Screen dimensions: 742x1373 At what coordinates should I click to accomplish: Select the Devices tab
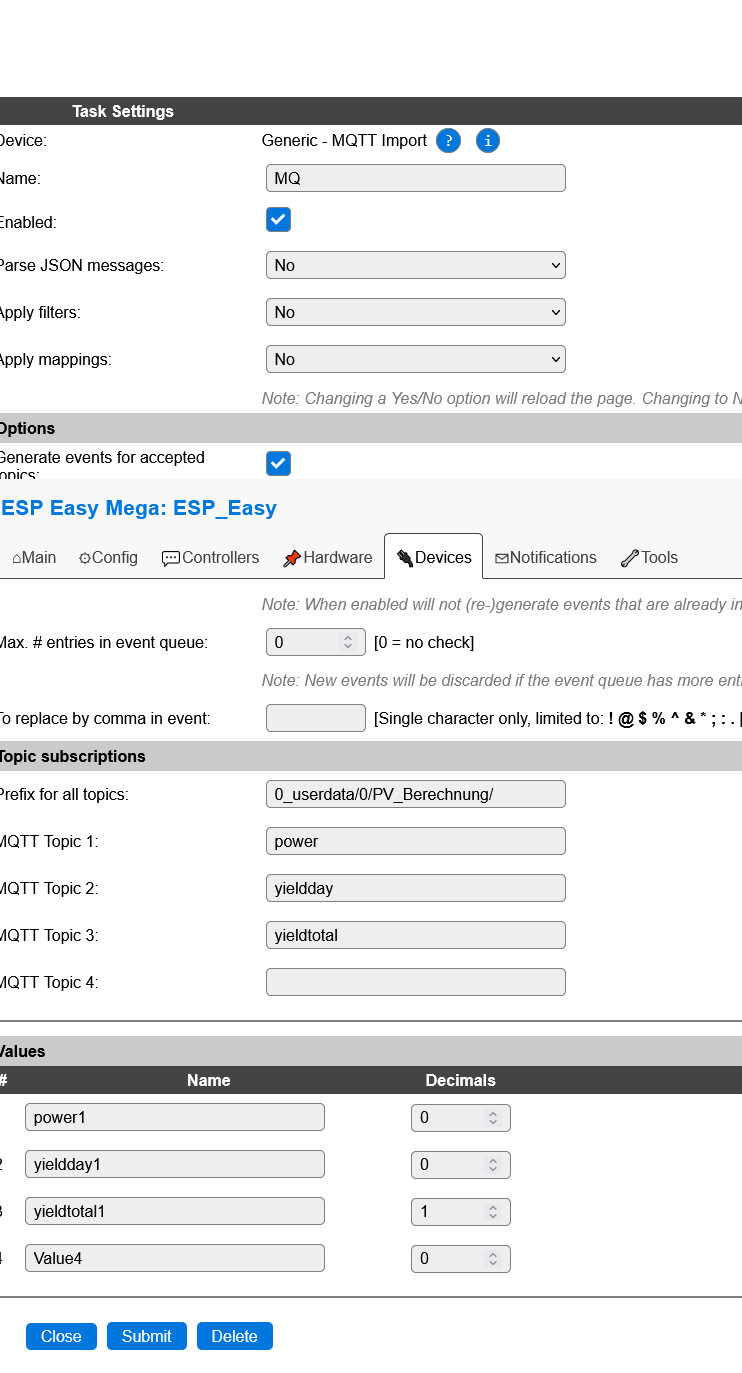tap(433, 557)
